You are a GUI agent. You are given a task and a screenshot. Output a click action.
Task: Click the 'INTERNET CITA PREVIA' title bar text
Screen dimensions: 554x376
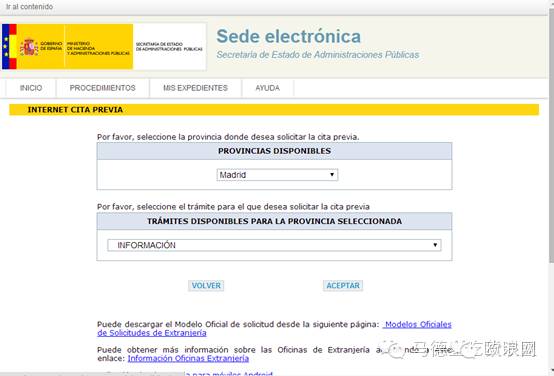coord(75,110)
